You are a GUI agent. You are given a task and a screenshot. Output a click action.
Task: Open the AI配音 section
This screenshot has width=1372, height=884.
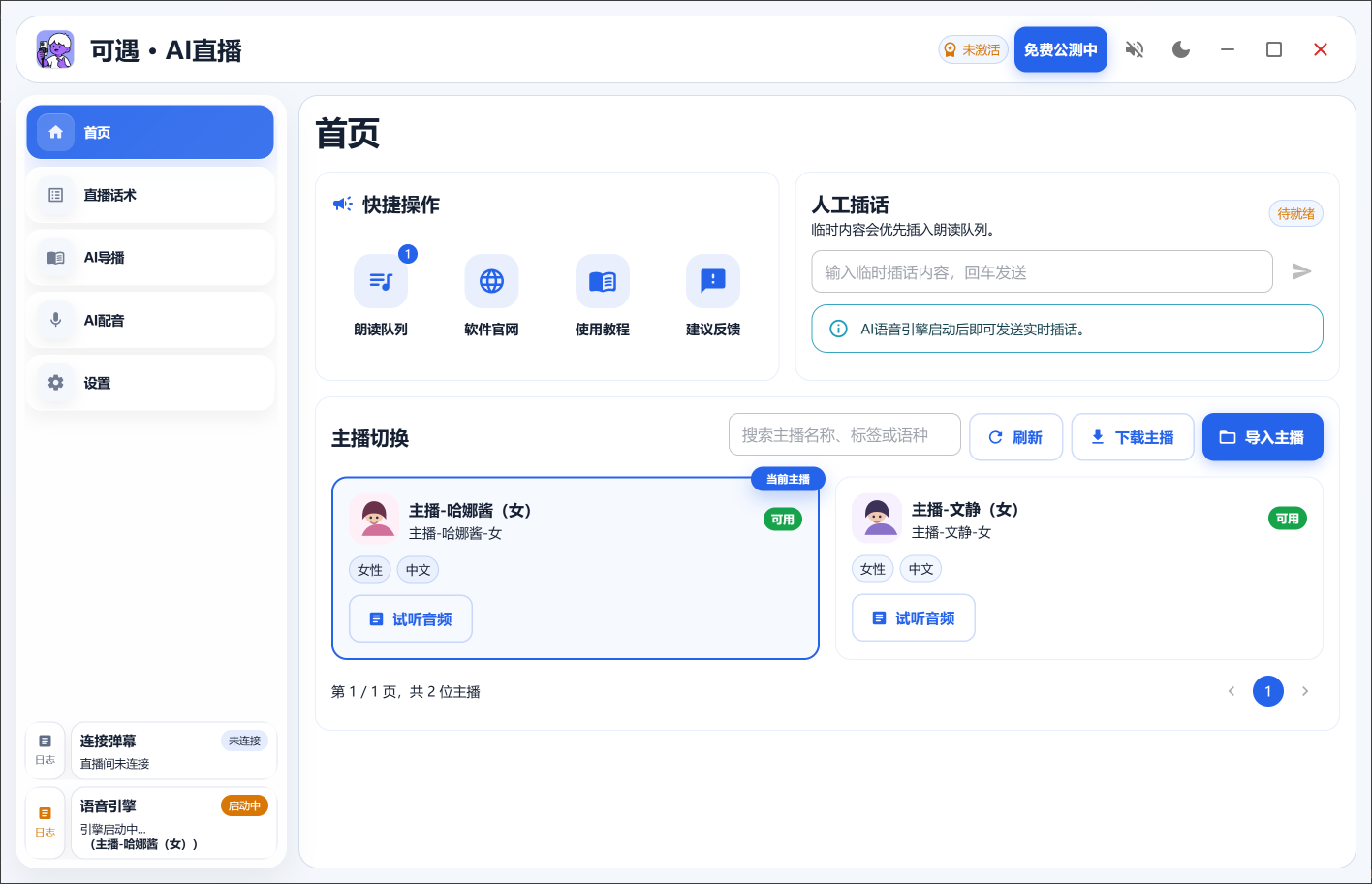click(150, 320)
